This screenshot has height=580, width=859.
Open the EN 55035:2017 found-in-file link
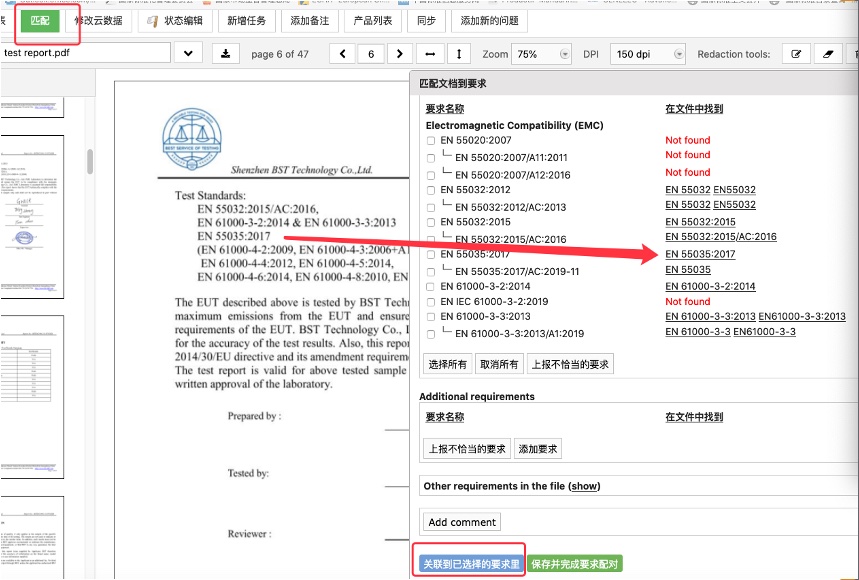[700, 254]
